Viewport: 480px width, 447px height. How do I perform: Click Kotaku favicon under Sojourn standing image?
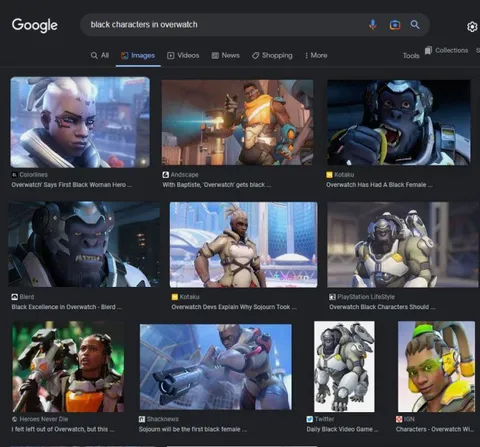click(x=175, y=297)
